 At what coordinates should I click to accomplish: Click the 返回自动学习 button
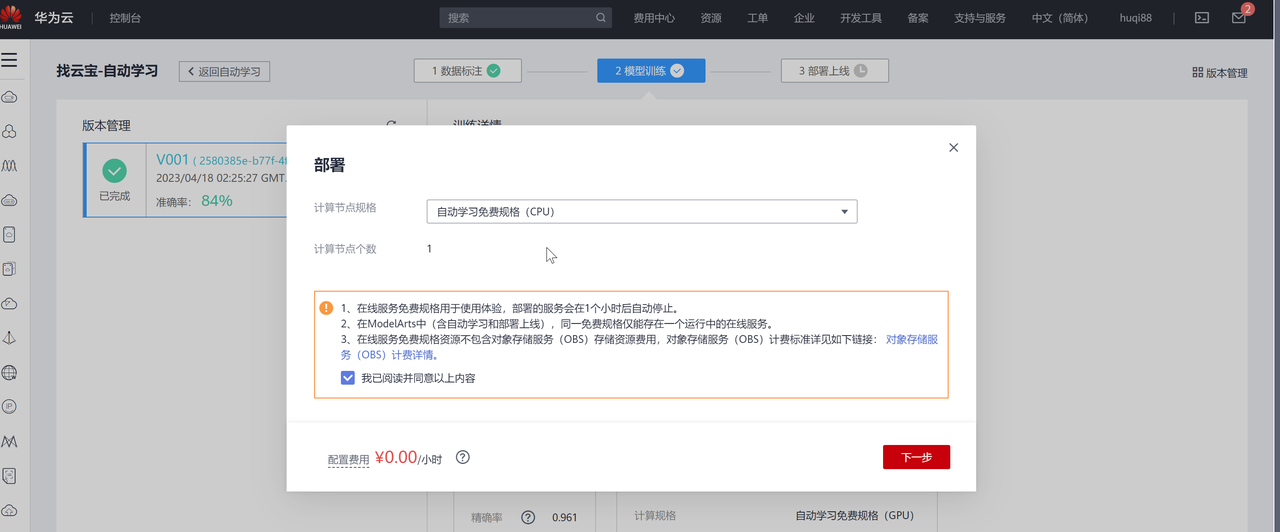[x=225, y=71]
